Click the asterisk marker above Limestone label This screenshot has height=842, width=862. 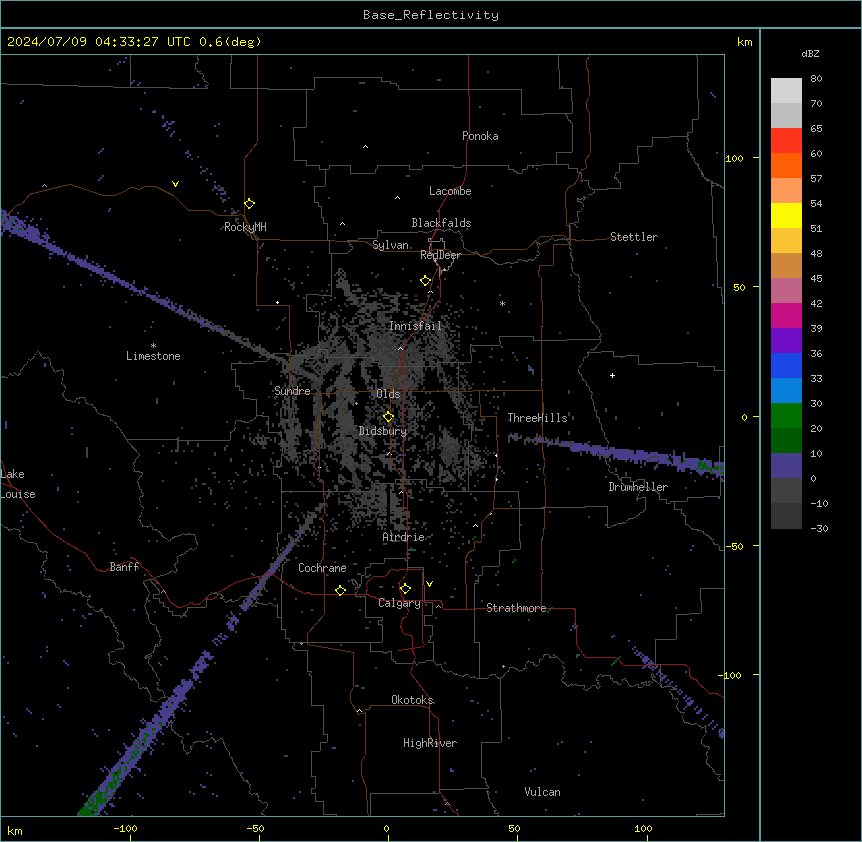pos(153,346)
